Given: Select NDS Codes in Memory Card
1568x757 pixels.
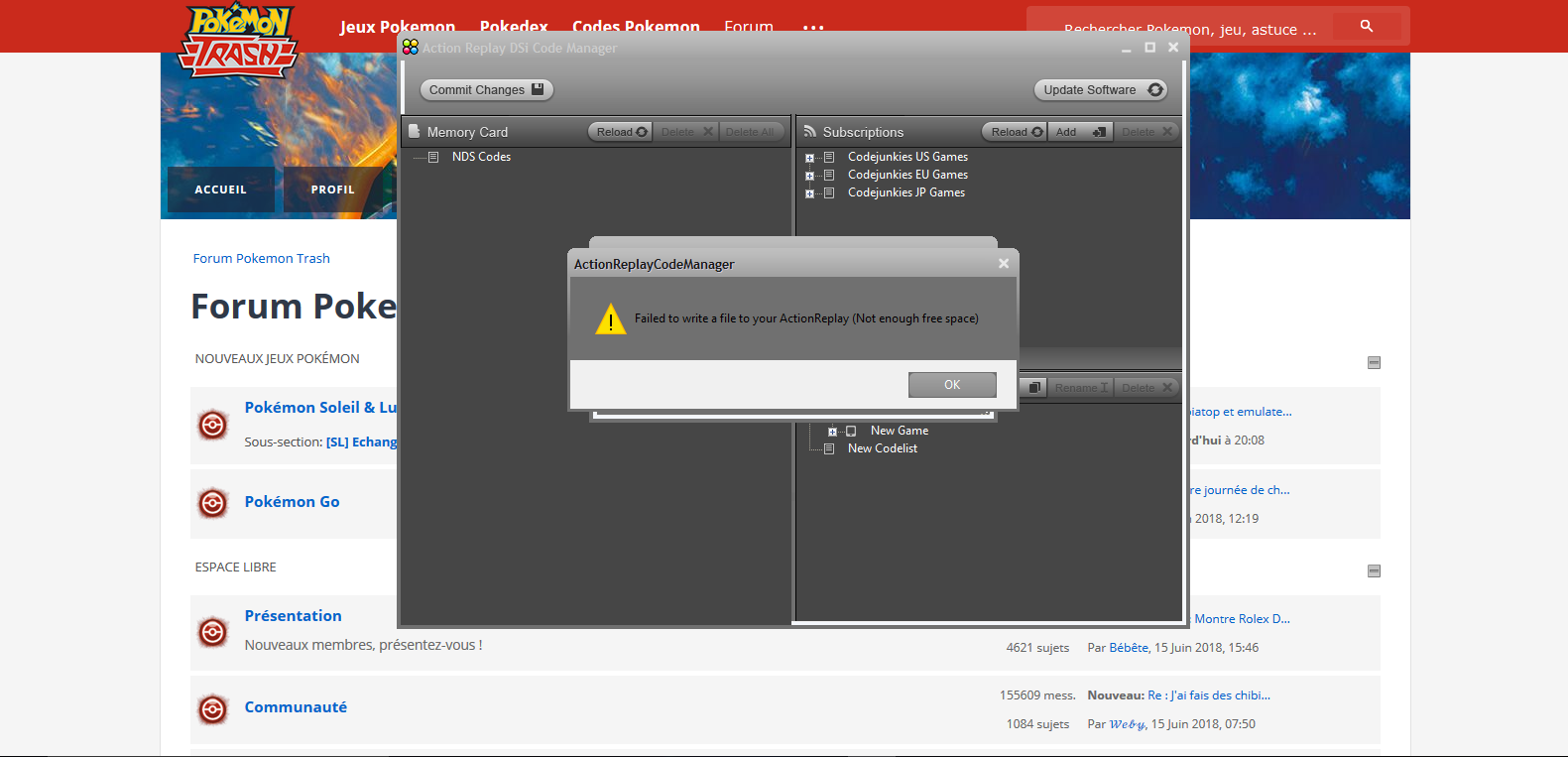Looking at the screenshot, I should tap(481, 157).
